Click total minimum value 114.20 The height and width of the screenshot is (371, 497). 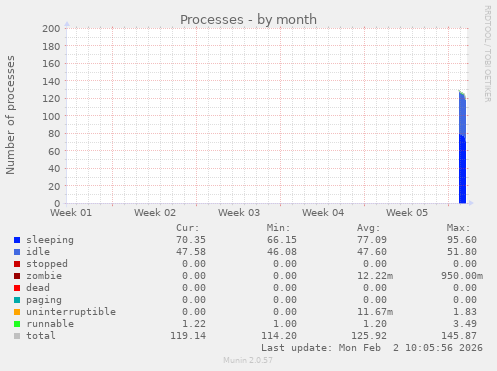coord(279,336)
